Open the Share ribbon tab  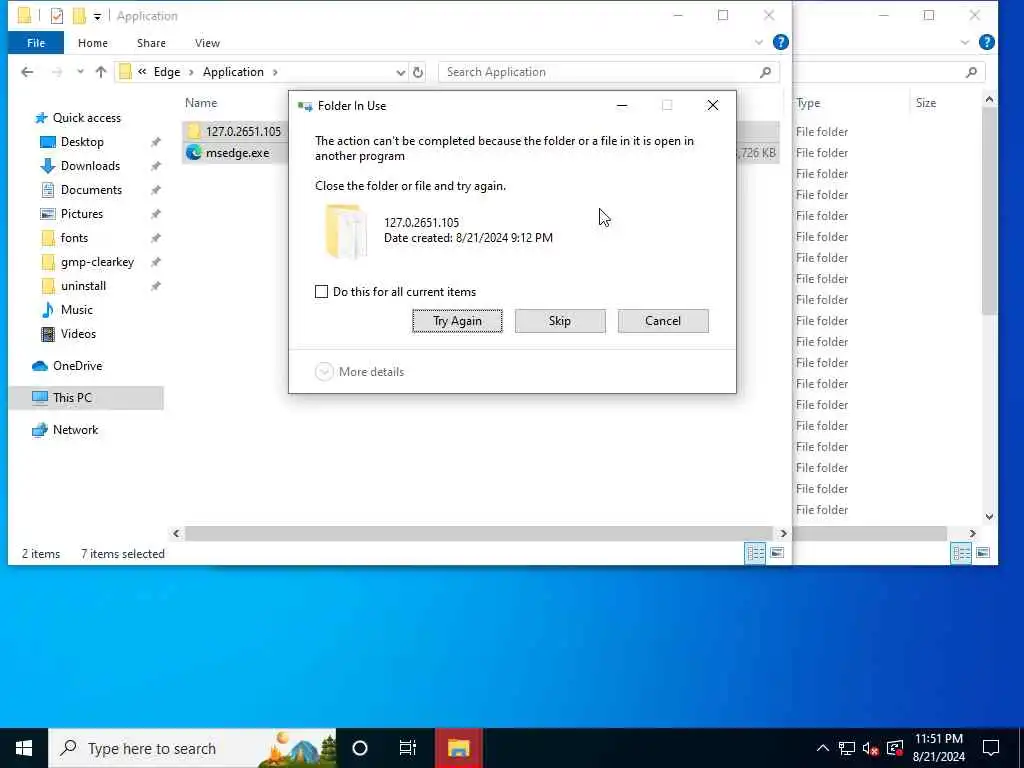151,43
